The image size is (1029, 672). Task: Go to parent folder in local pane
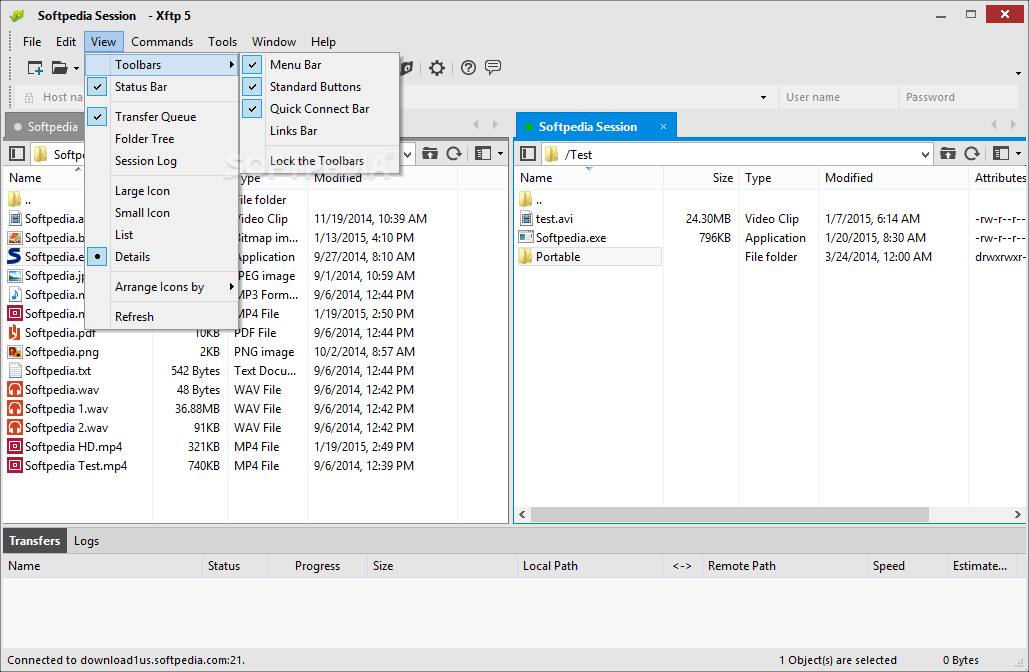[x=430, y=154]
